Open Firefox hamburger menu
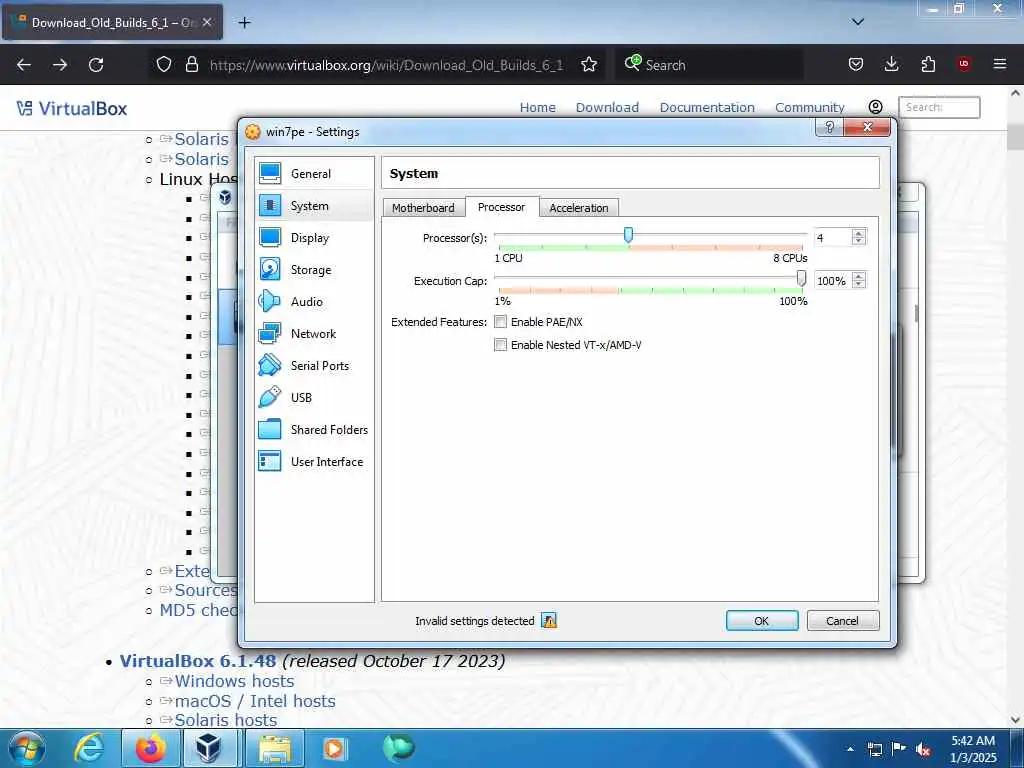Screen dimensions: 1024x768 point(1000,65)
